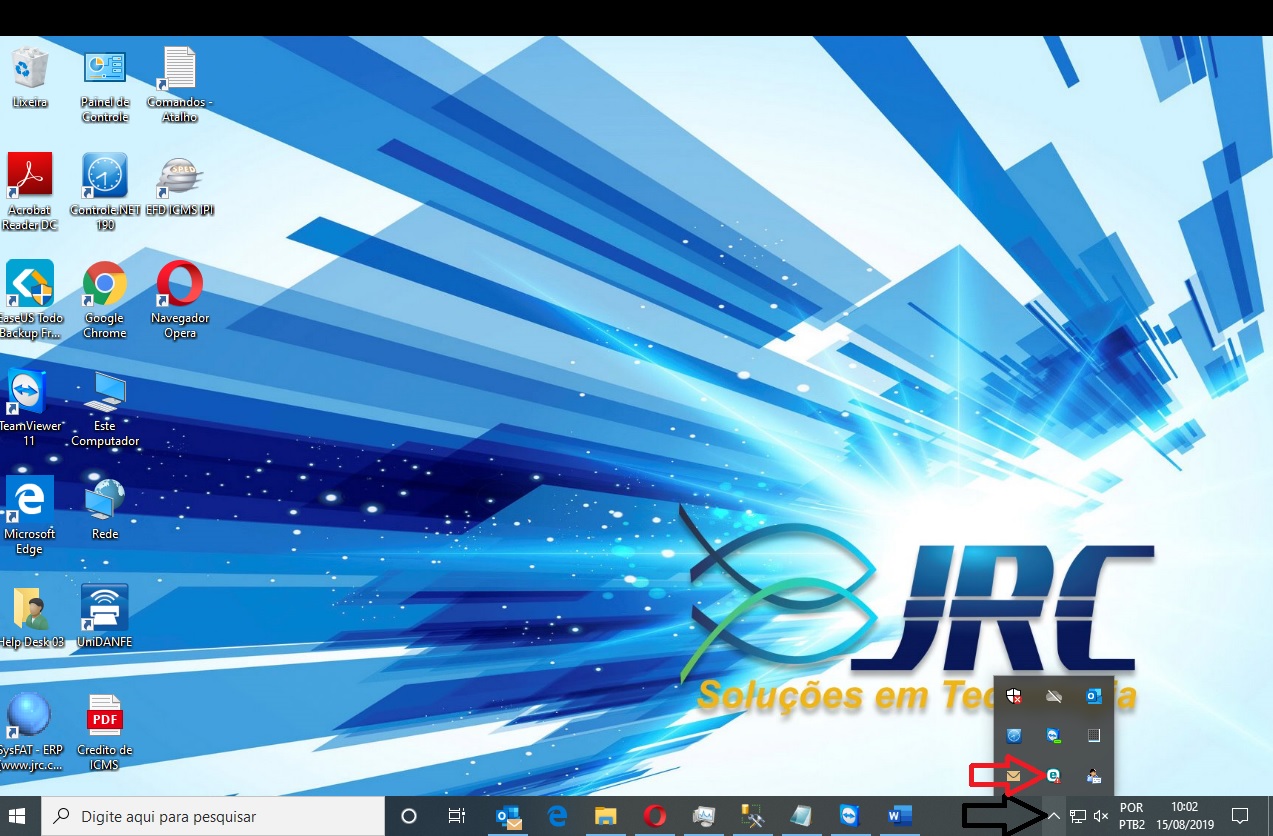Open network status icon in tray
Viewport: 1273px width, 836px height.
tap(1078, 816)
